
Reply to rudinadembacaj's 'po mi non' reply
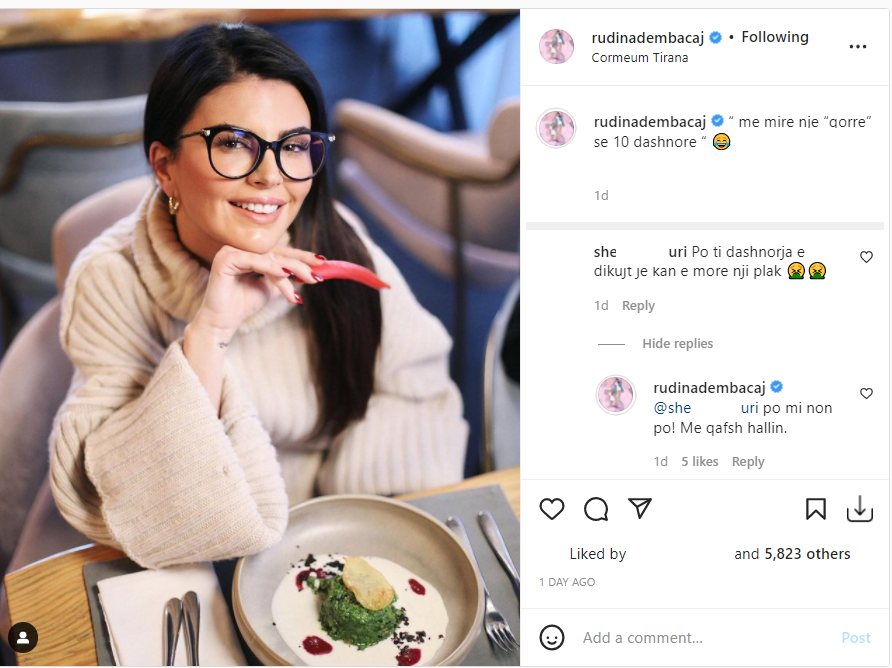pos(748,461)
